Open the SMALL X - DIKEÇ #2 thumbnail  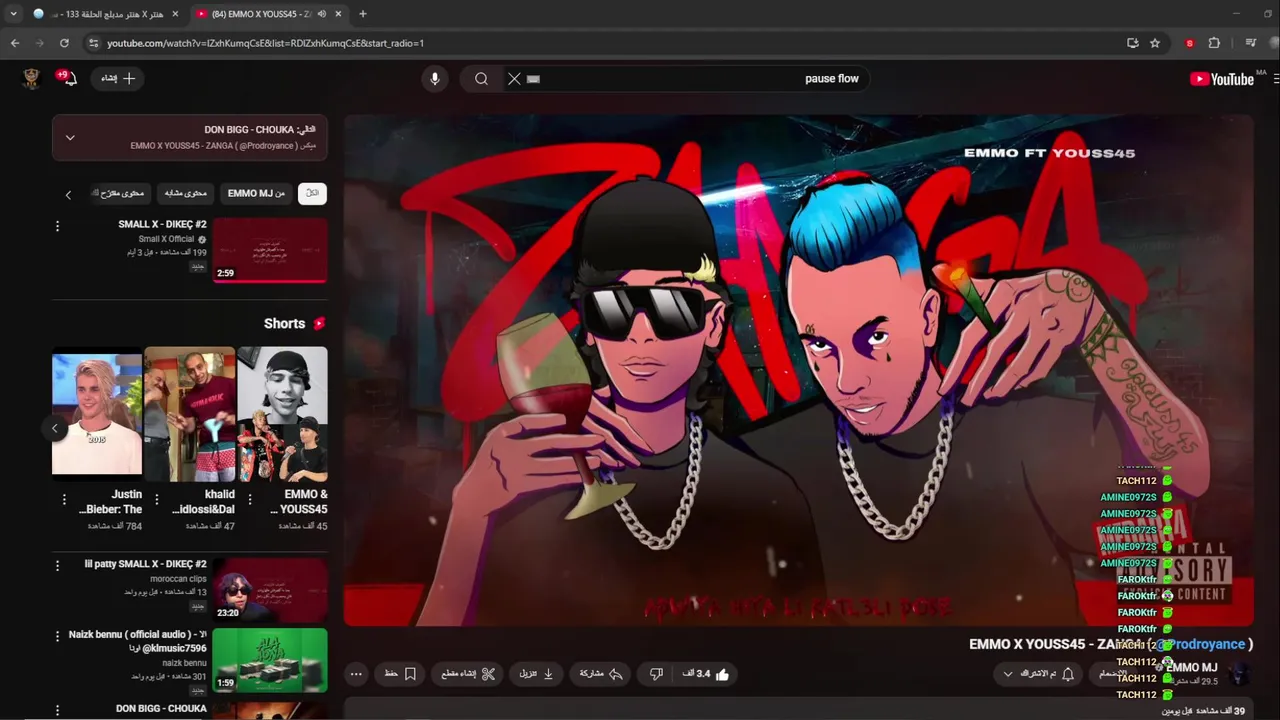point(270,250)
